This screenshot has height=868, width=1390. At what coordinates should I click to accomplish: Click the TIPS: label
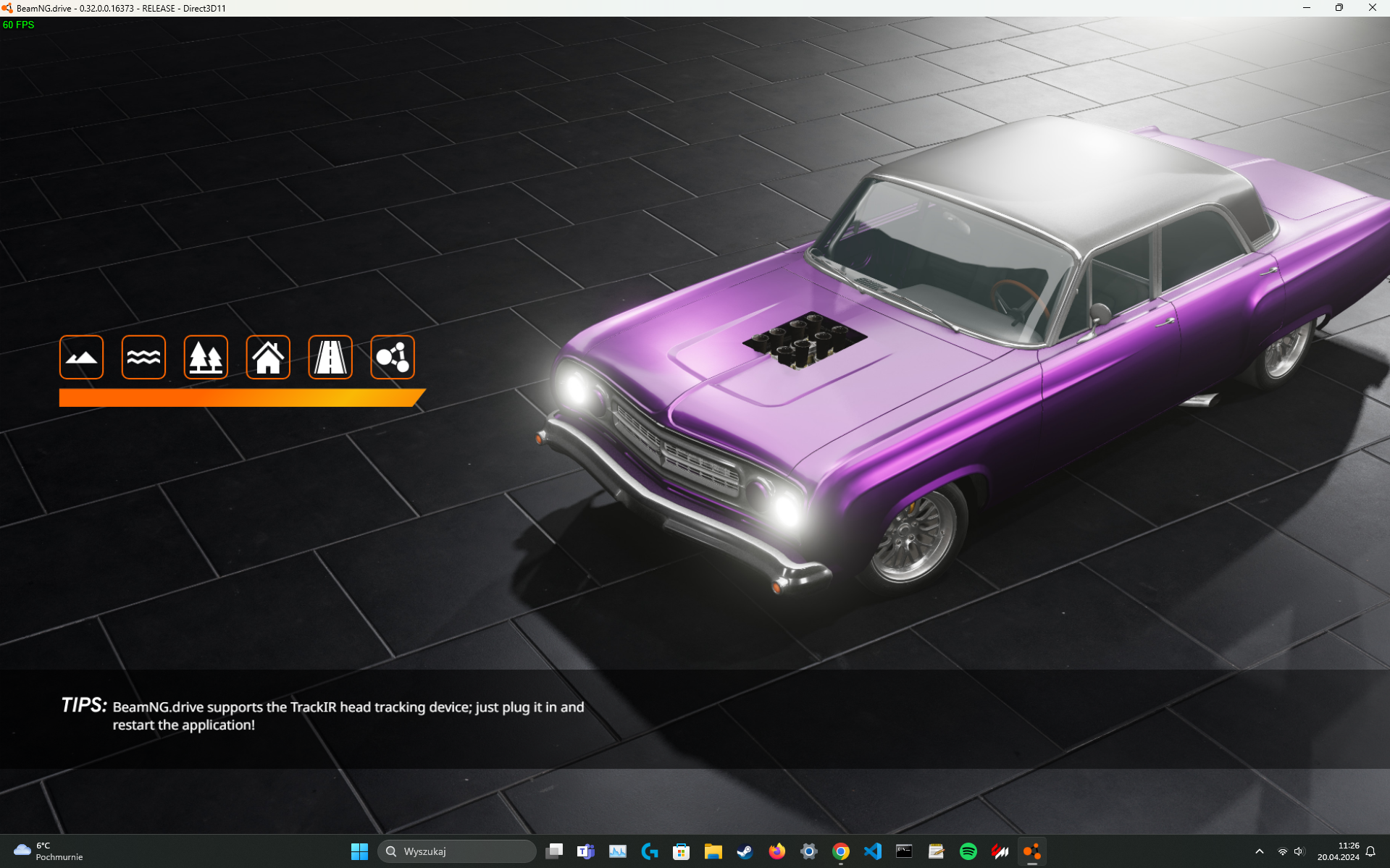coord(84,705)
